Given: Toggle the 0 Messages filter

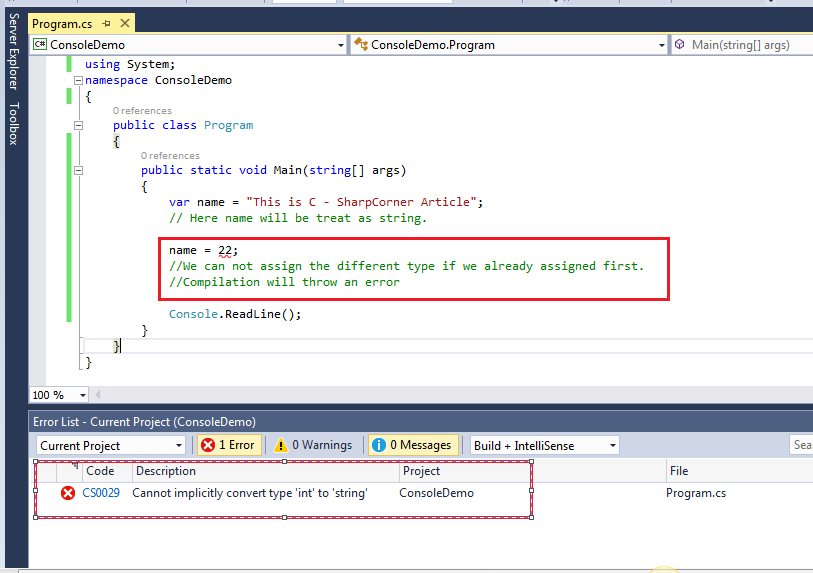Looking at the screenshot, I should coord(413,445).
